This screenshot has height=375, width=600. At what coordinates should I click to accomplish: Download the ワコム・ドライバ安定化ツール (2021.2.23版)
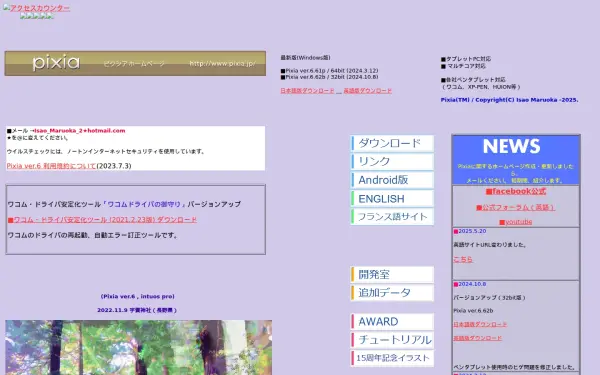(102, 220)
